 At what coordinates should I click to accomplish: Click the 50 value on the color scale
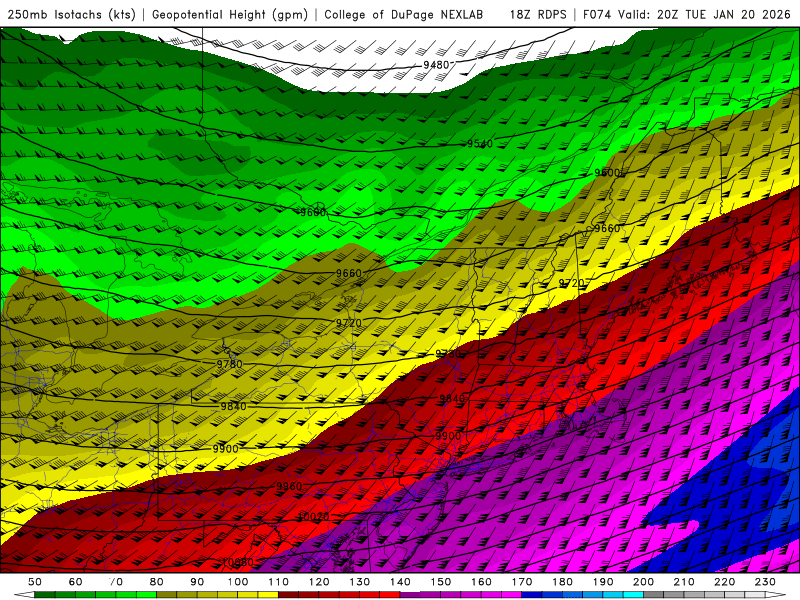(x=34, y=582)
